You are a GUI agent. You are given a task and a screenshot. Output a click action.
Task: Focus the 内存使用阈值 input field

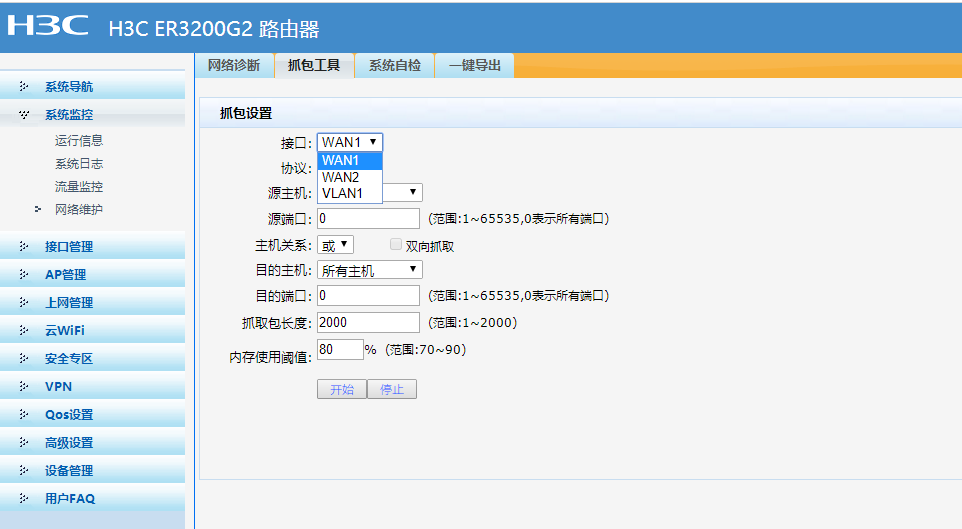341,349
